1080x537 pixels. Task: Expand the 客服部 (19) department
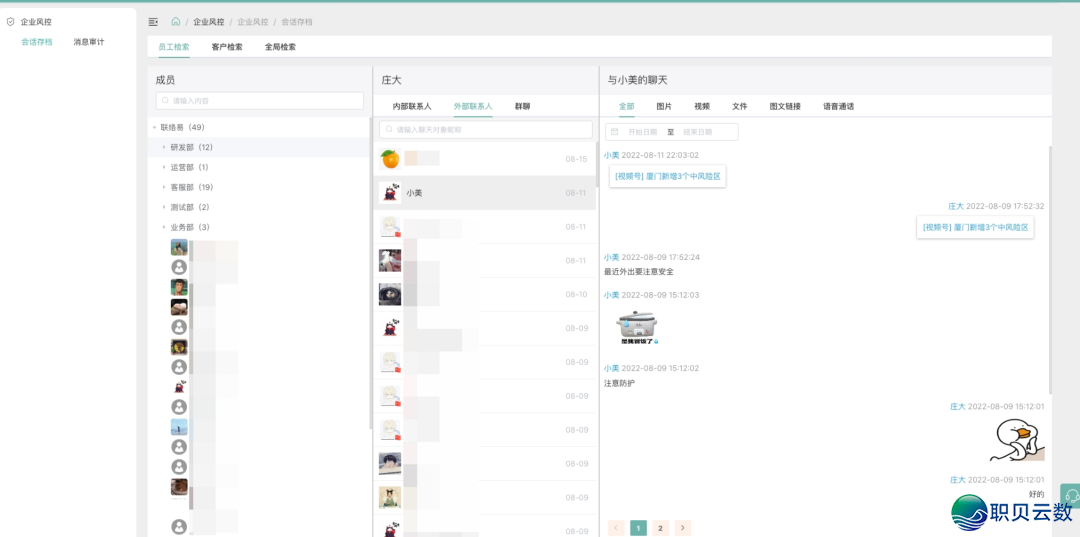click(164, 187)
